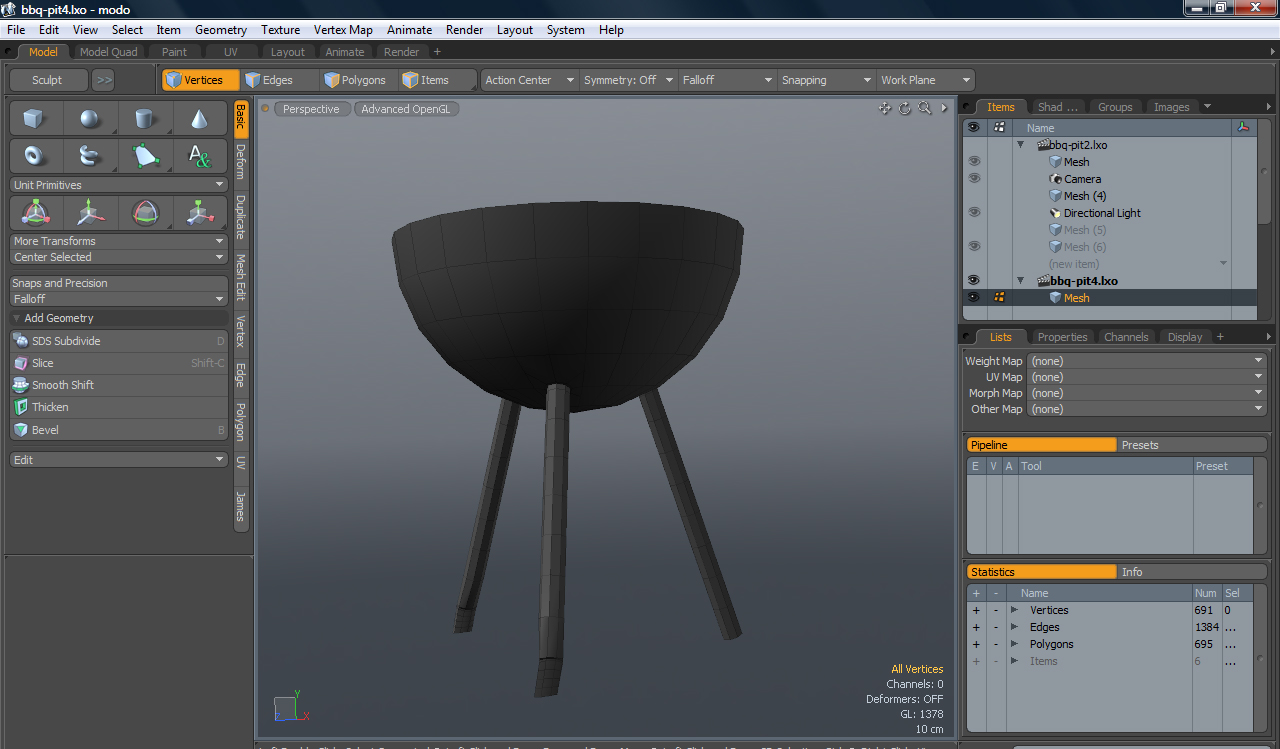Select the Pen polygon tool
This screenshot has height=749, width=1280.
[146, 156]
